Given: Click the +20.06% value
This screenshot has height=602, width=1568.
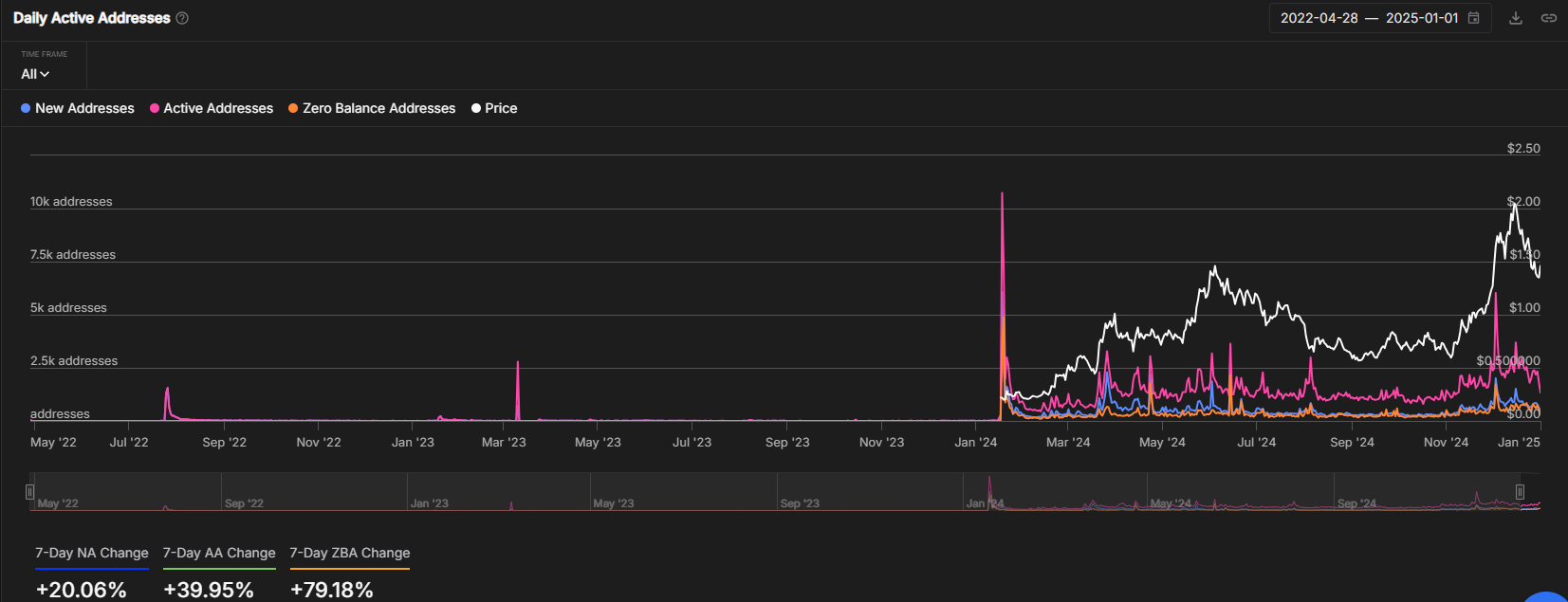Looking at the screenshot, I should point(82,590).
